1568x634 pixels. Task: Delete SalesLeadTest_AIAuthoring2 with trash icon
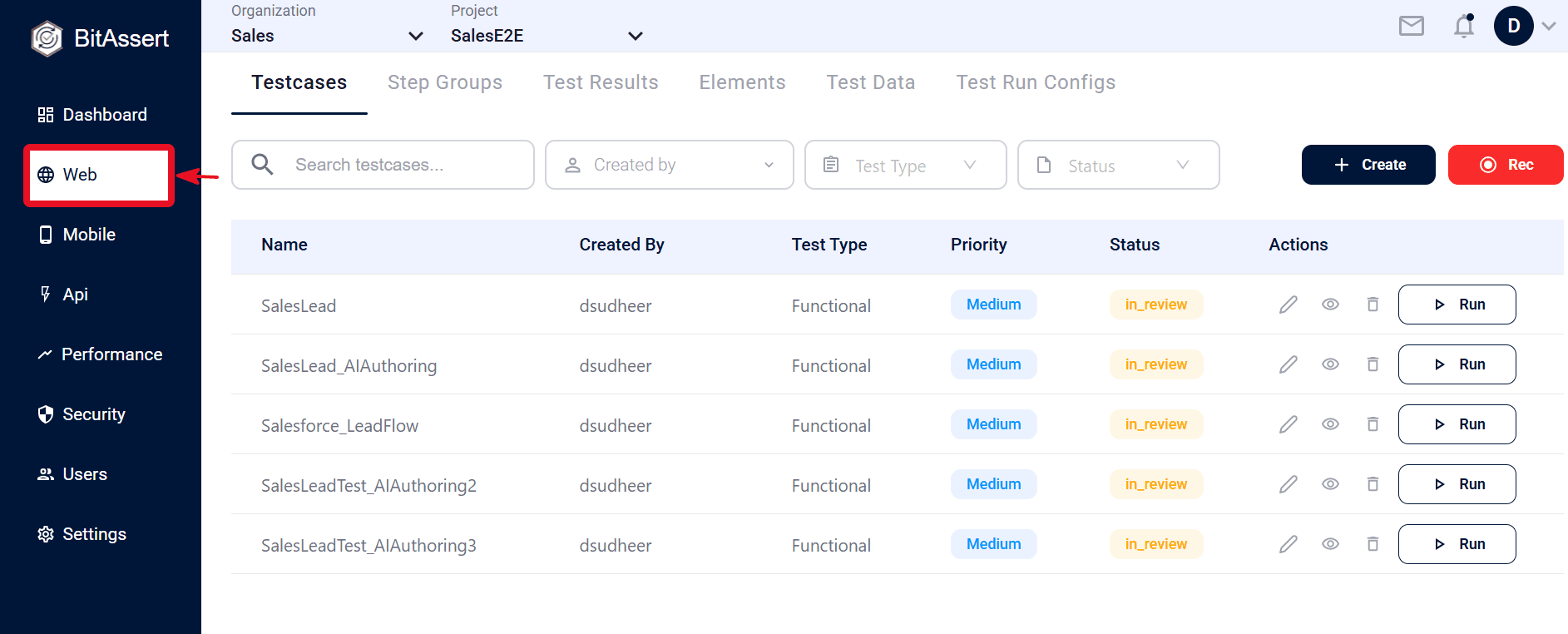[x=1373, y=484]
